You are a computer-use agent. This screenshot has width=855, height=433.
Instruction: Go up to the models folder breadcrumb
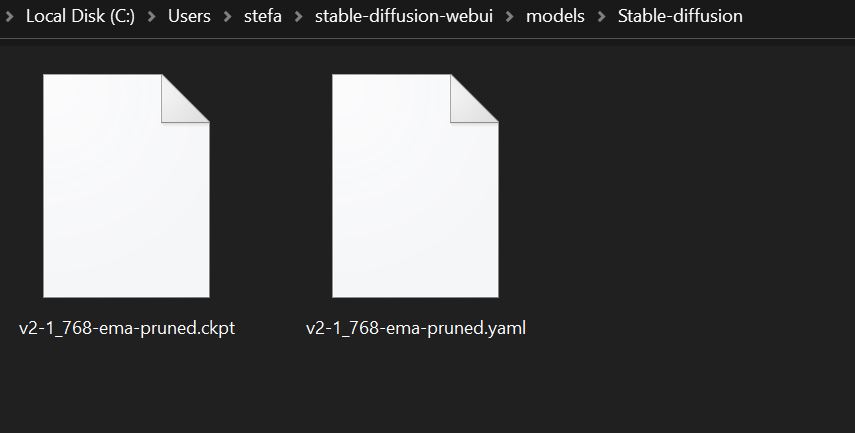[x=555, y=16]
